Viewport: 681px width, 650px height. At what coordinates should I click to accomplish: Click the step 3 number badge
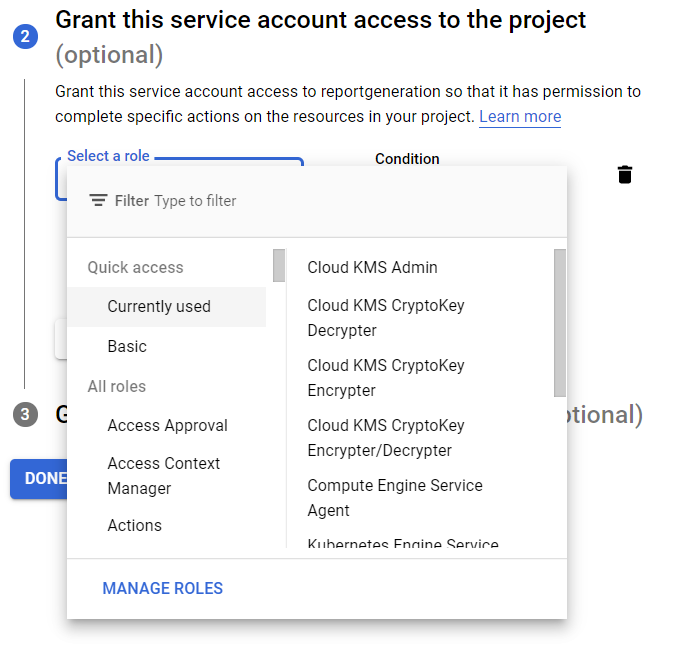[x=25, y=414]
